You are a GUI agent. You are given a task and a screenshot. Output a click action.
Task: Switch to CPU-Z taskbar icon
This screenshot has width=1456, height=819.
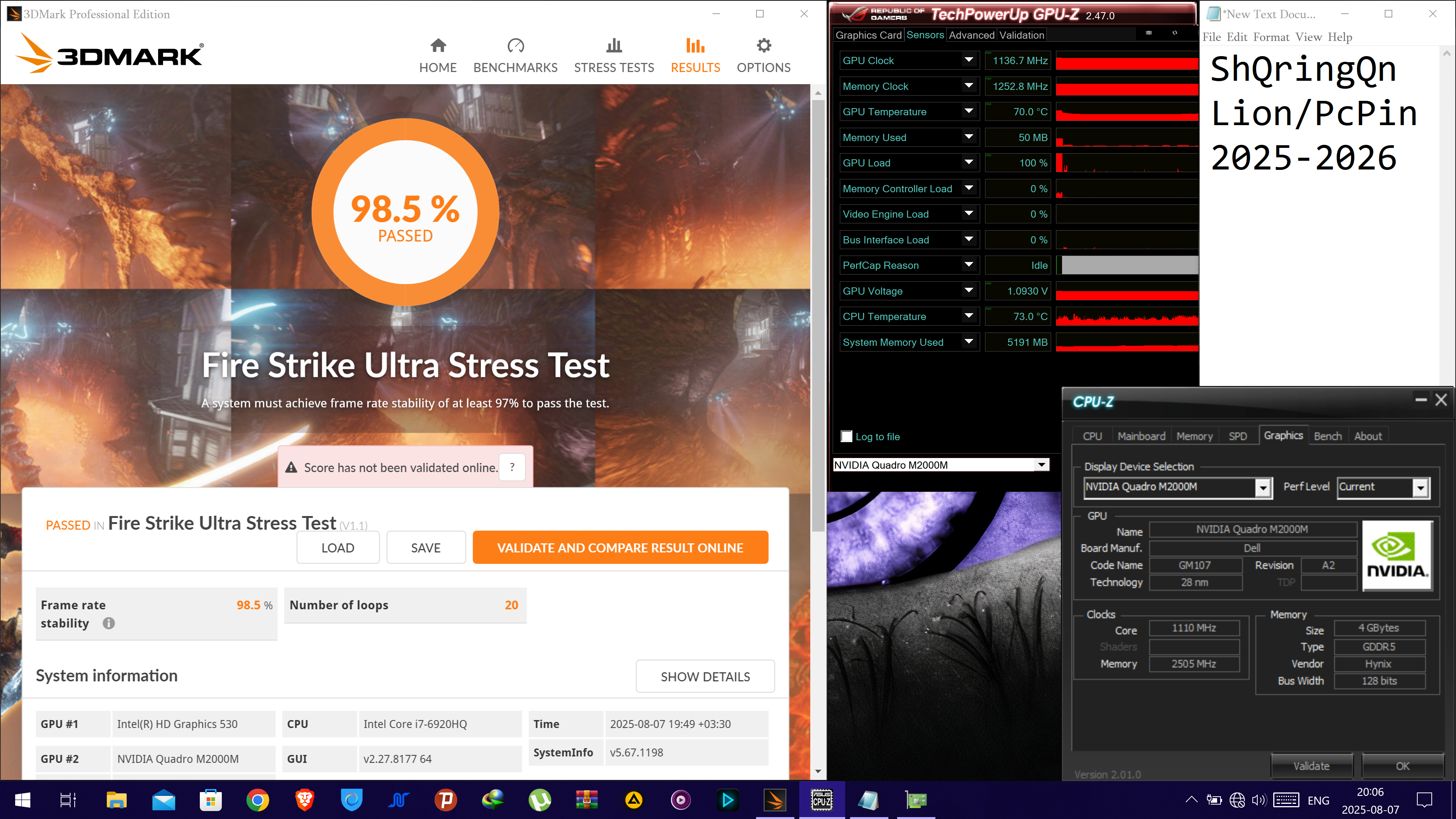click(822, 800)
